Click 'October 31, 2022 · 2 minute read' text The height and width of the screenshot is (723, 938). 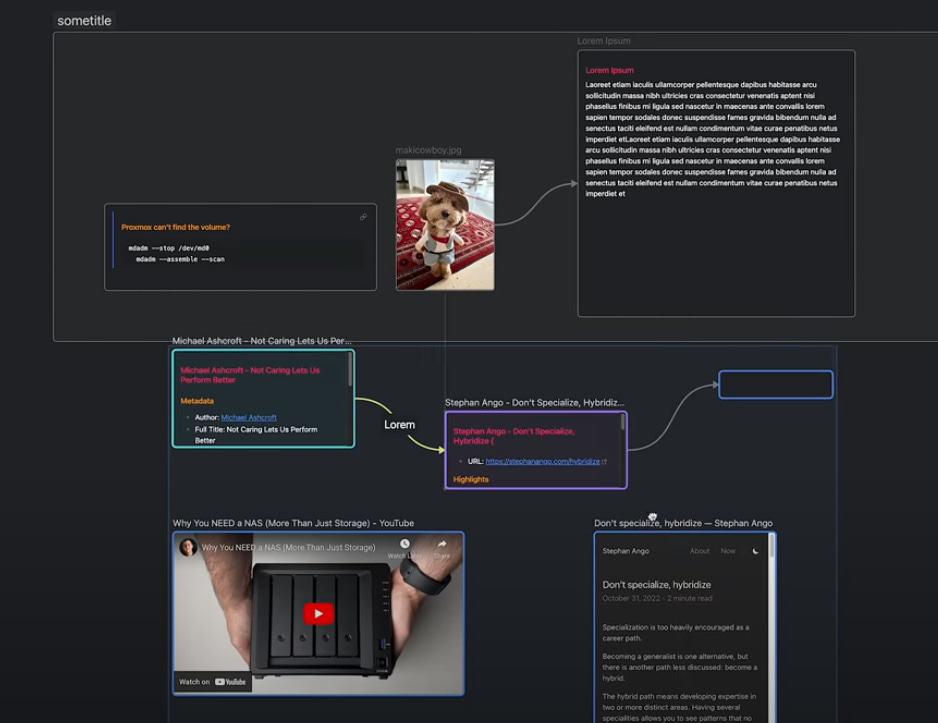click(x=657, y=599)
